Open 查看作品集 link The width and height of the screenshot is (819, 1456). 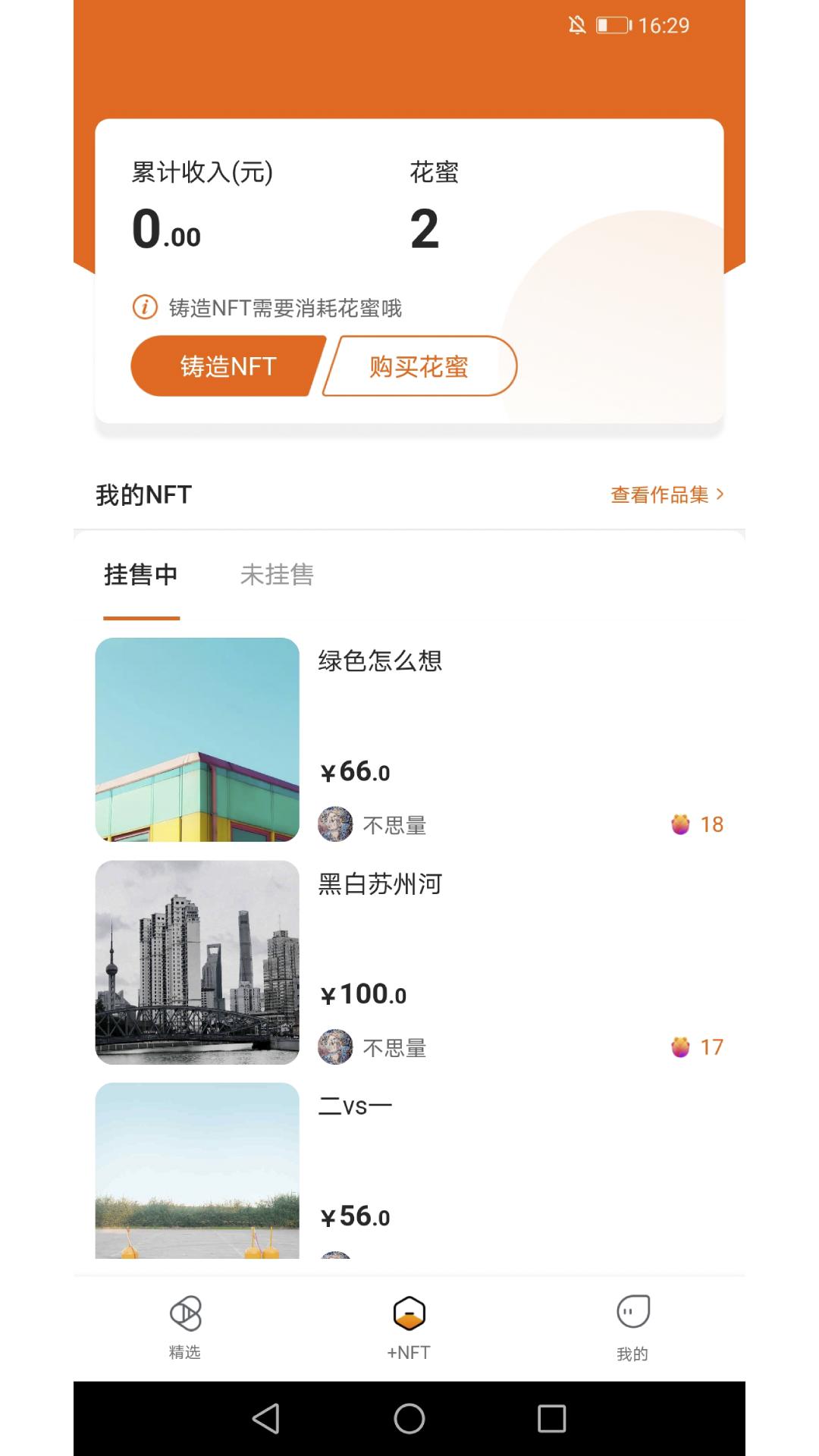pos(659,495)
